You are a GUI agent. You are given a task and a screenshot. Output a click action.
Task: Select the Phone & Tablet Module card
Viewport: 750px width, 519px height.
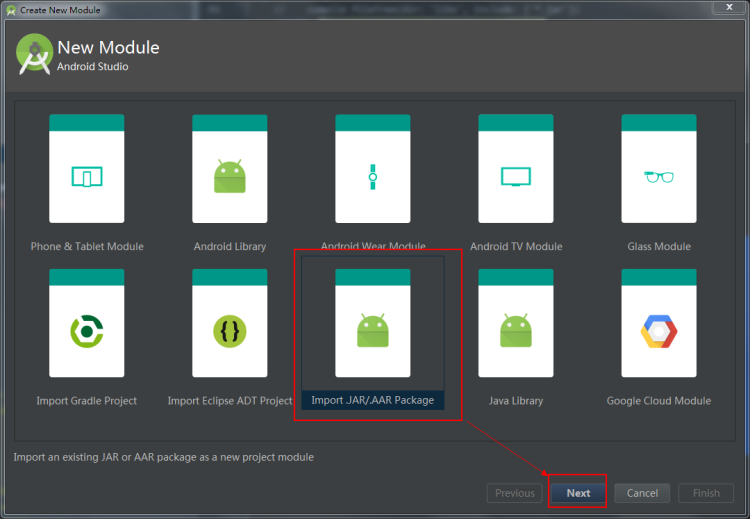click(87, 168)
